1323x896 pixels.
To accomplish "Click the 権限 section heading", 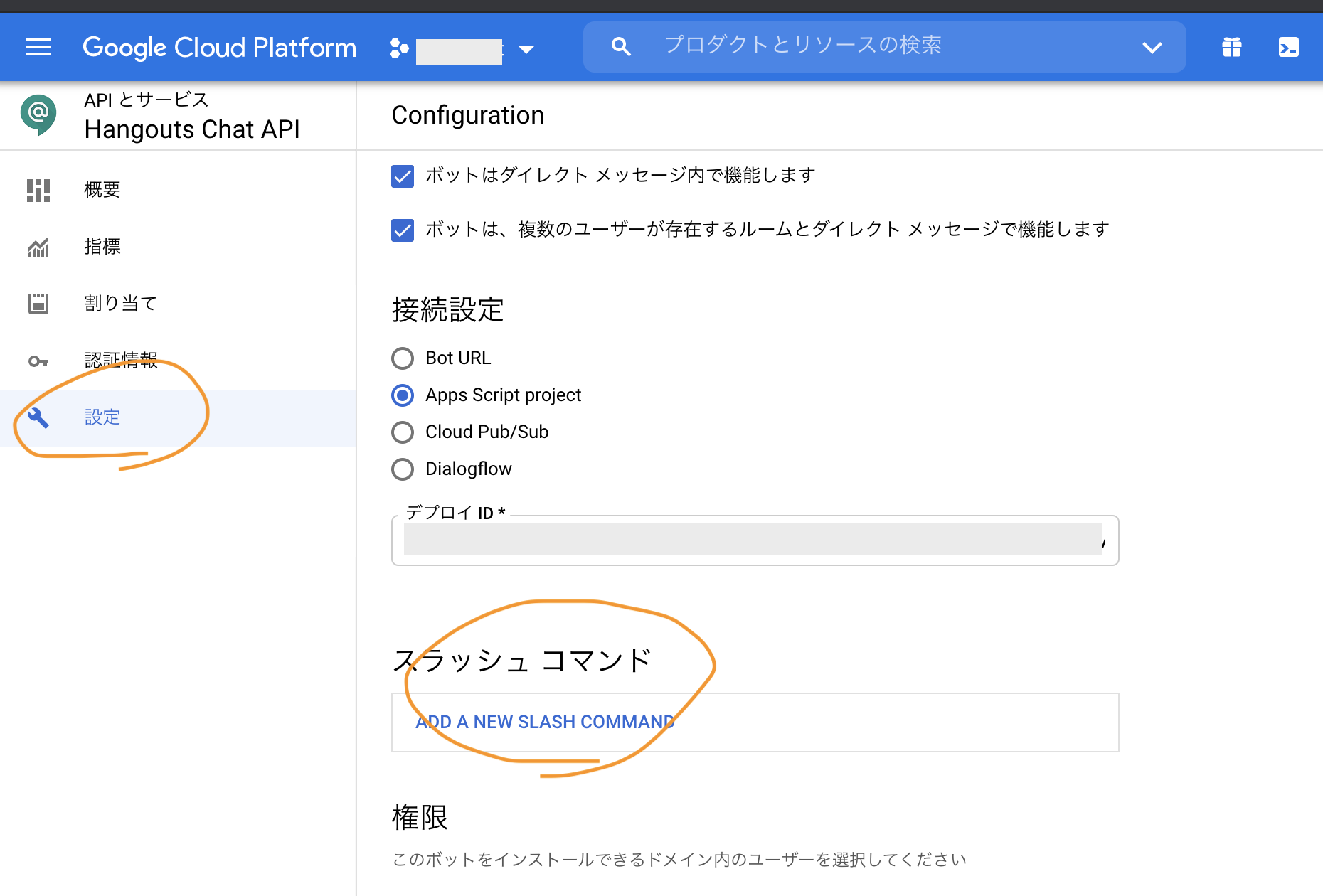I will pos(420,817).
